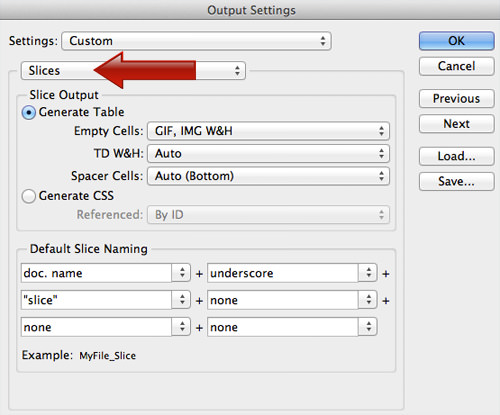Open the Empty Cells dropdown
Viewport: 500px width, 415px height.
click(x=268, y=131)
